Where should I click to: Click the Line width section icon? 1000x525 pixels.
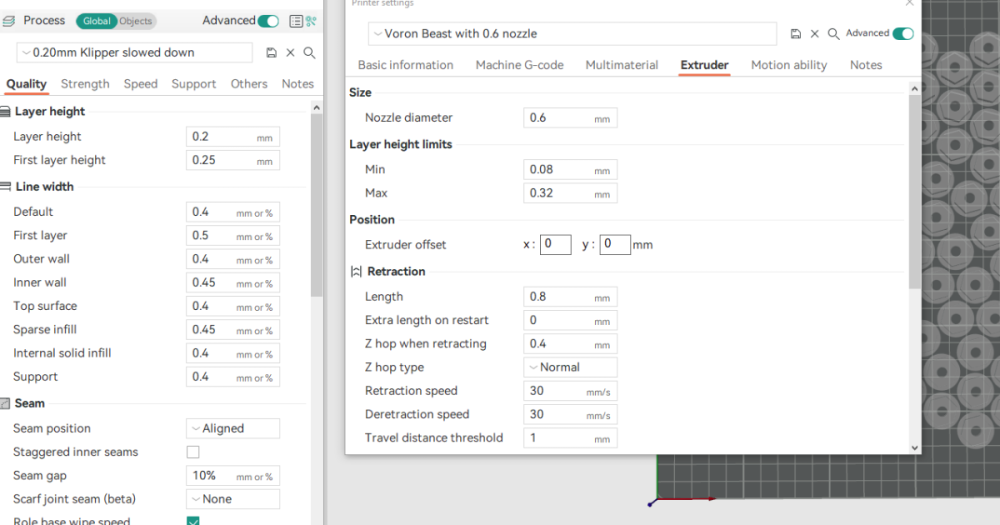pyautogui.click(x=5, y=187)
